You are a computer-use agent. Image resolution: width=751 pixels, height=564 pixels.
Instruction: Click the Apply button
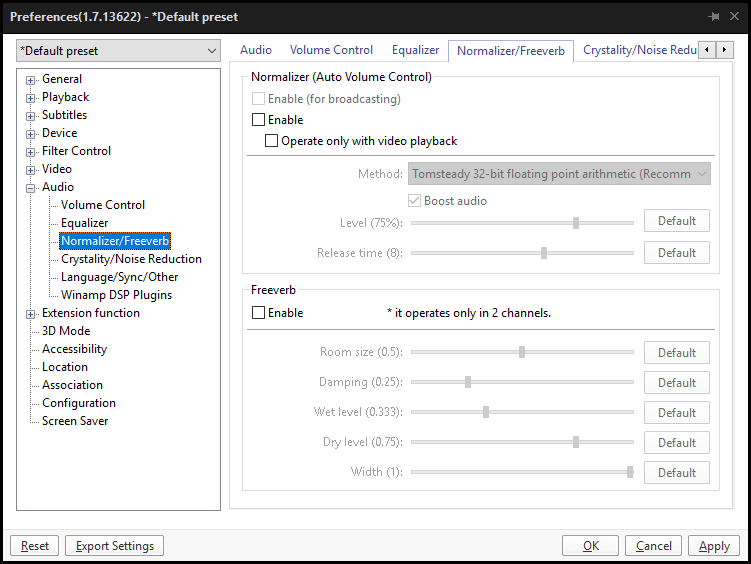pyautogui.click(x=714, y=546)
